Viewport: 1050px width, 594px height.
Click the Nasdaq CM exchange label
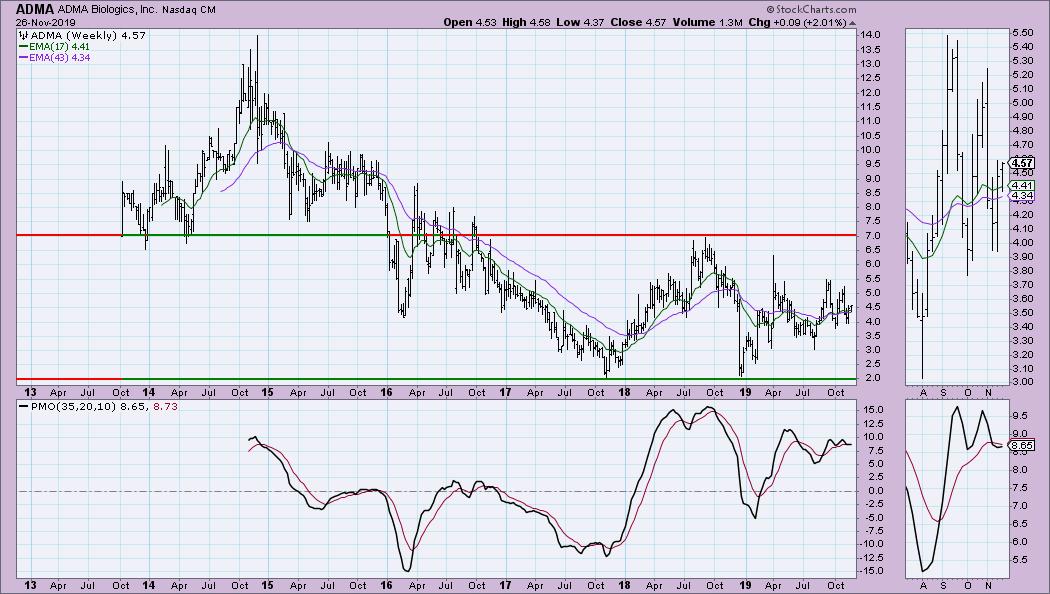pos(189,10)
